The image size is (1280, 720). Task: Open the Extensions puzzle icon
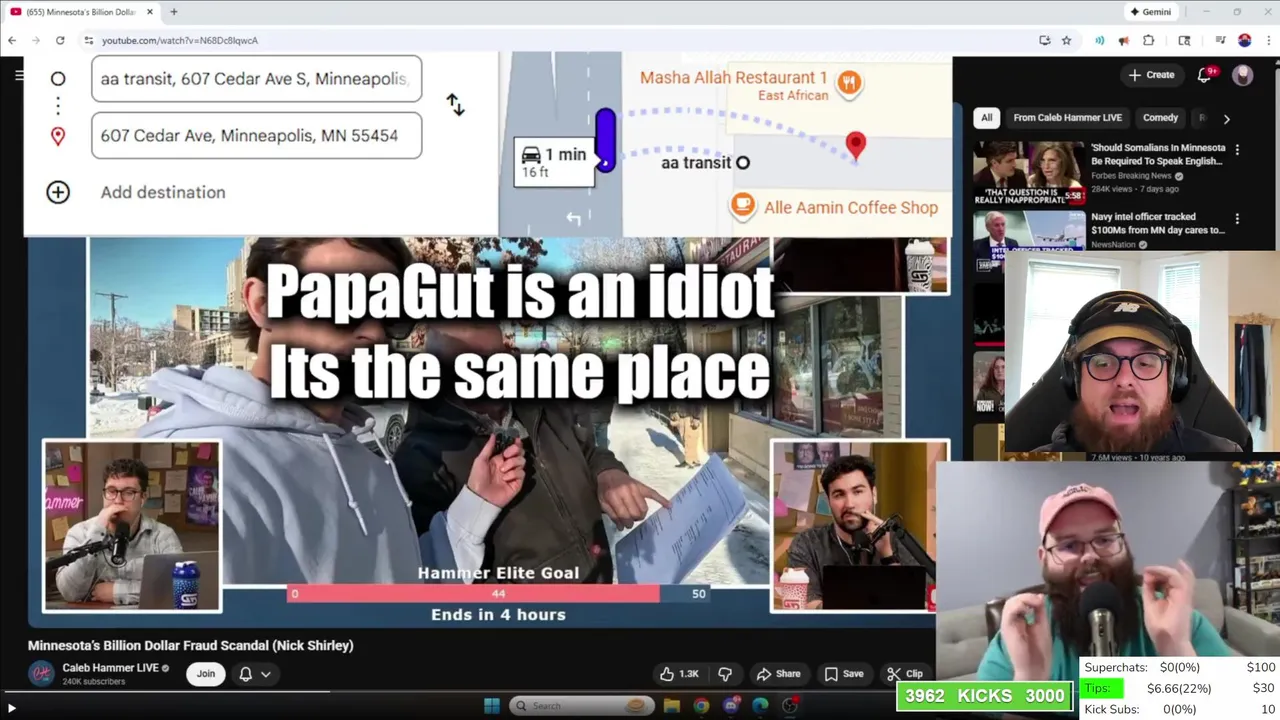click(1148, 40)
